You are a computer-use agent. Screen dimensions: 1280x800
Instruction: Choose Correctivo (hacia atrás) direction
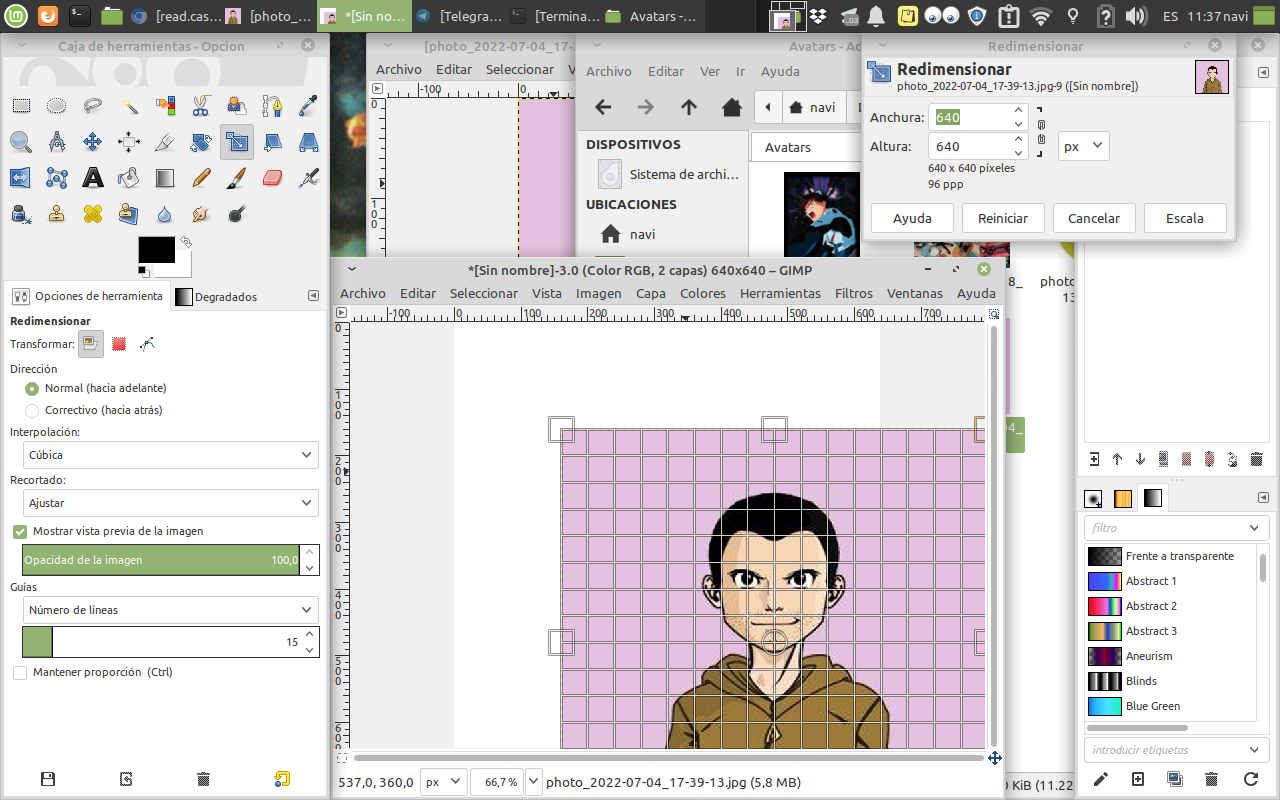point(93,410)
